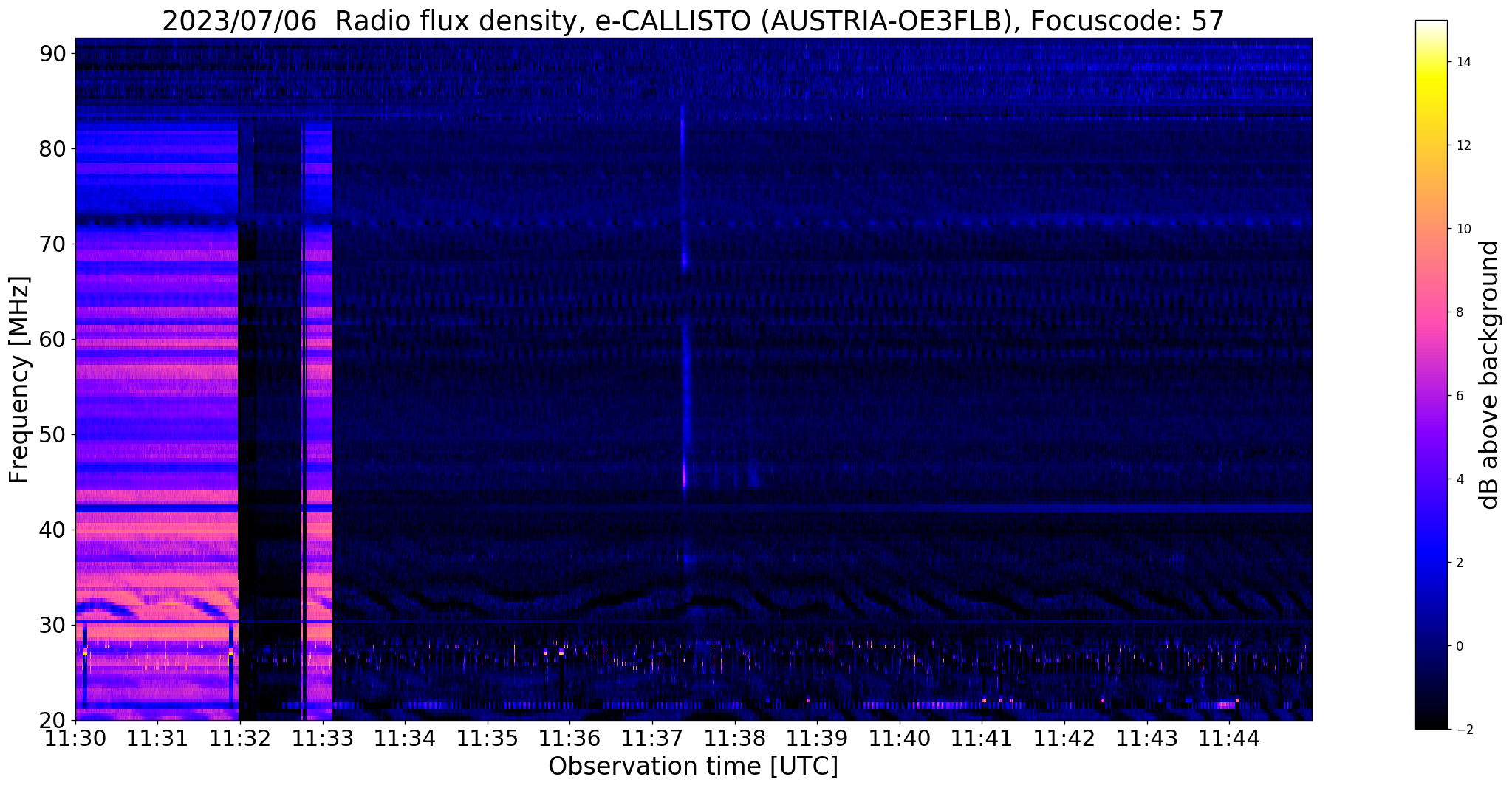This screenshot has width=1512, height=788.
Task: Click the 90 MHz frequency tick label
Action: point(53,53)
